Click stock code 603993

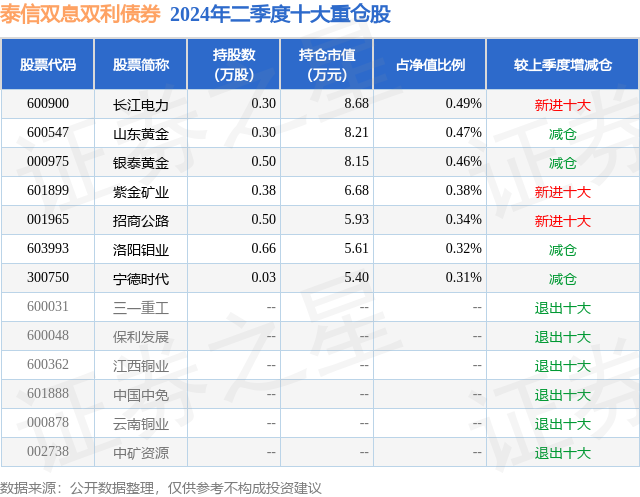pyautogui.click(x=48, y=248)
